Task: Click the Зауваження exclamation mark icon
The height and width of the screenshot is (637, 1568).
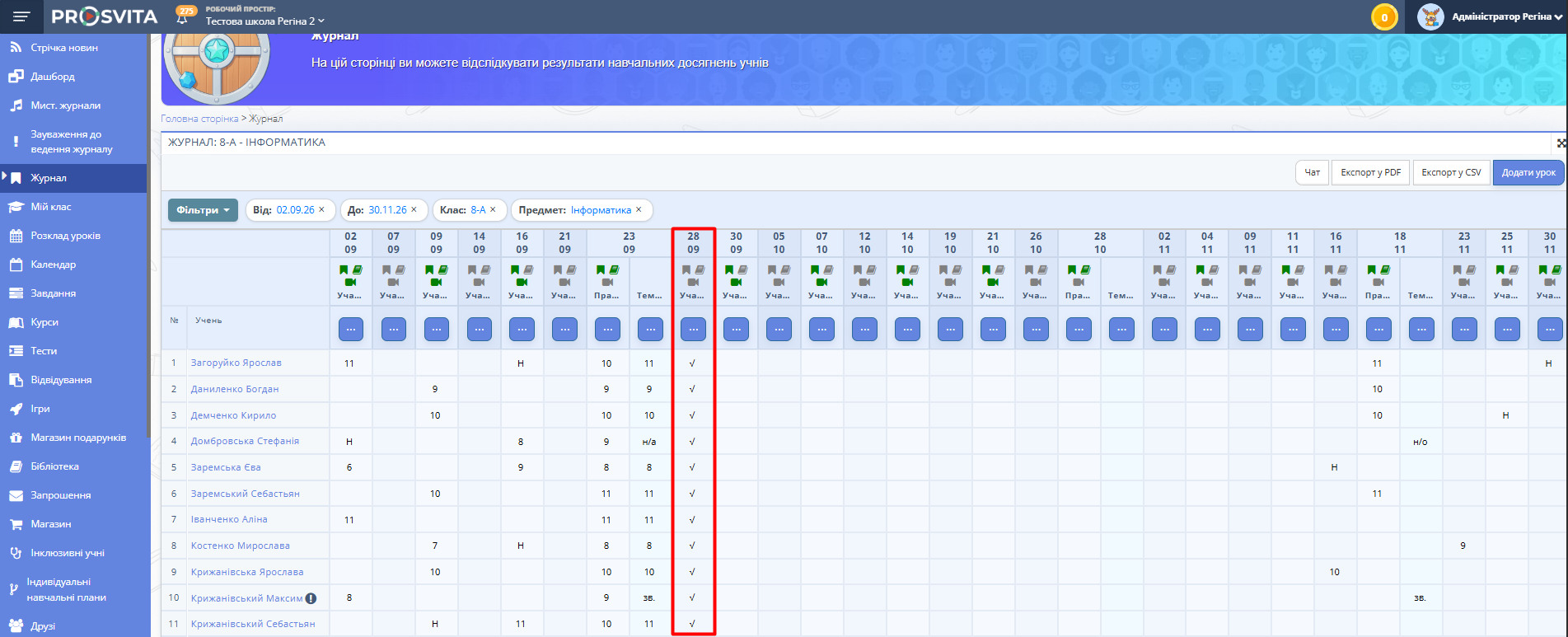Action: (16, 142)
